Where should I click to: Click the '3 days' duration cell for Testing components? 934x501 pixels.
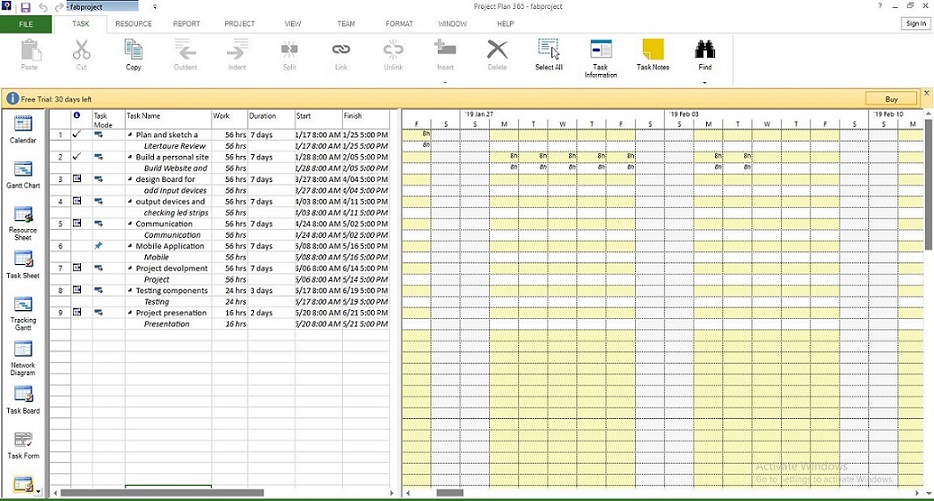click(271, 291)
